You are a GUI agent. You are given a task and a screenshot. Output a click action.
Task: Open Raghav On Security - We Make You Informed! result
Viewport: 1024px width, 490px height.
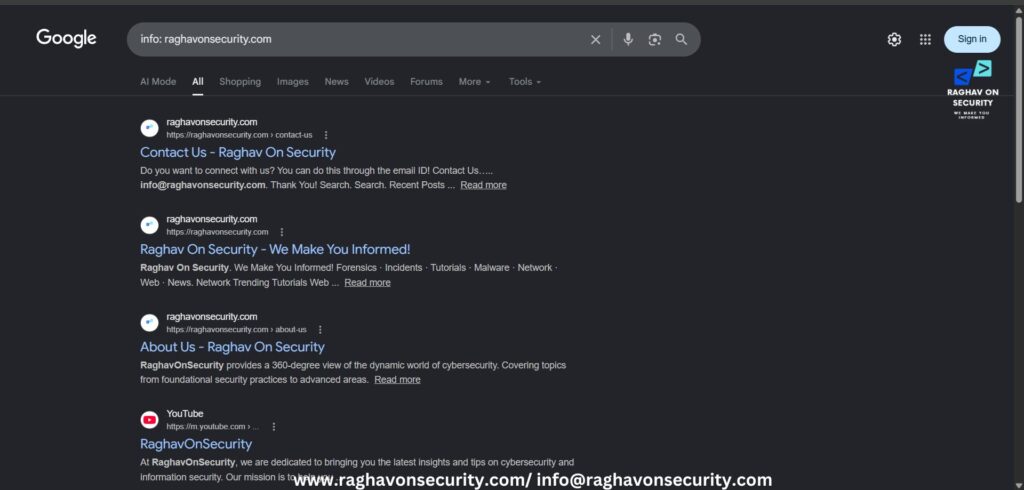[275, 250]
